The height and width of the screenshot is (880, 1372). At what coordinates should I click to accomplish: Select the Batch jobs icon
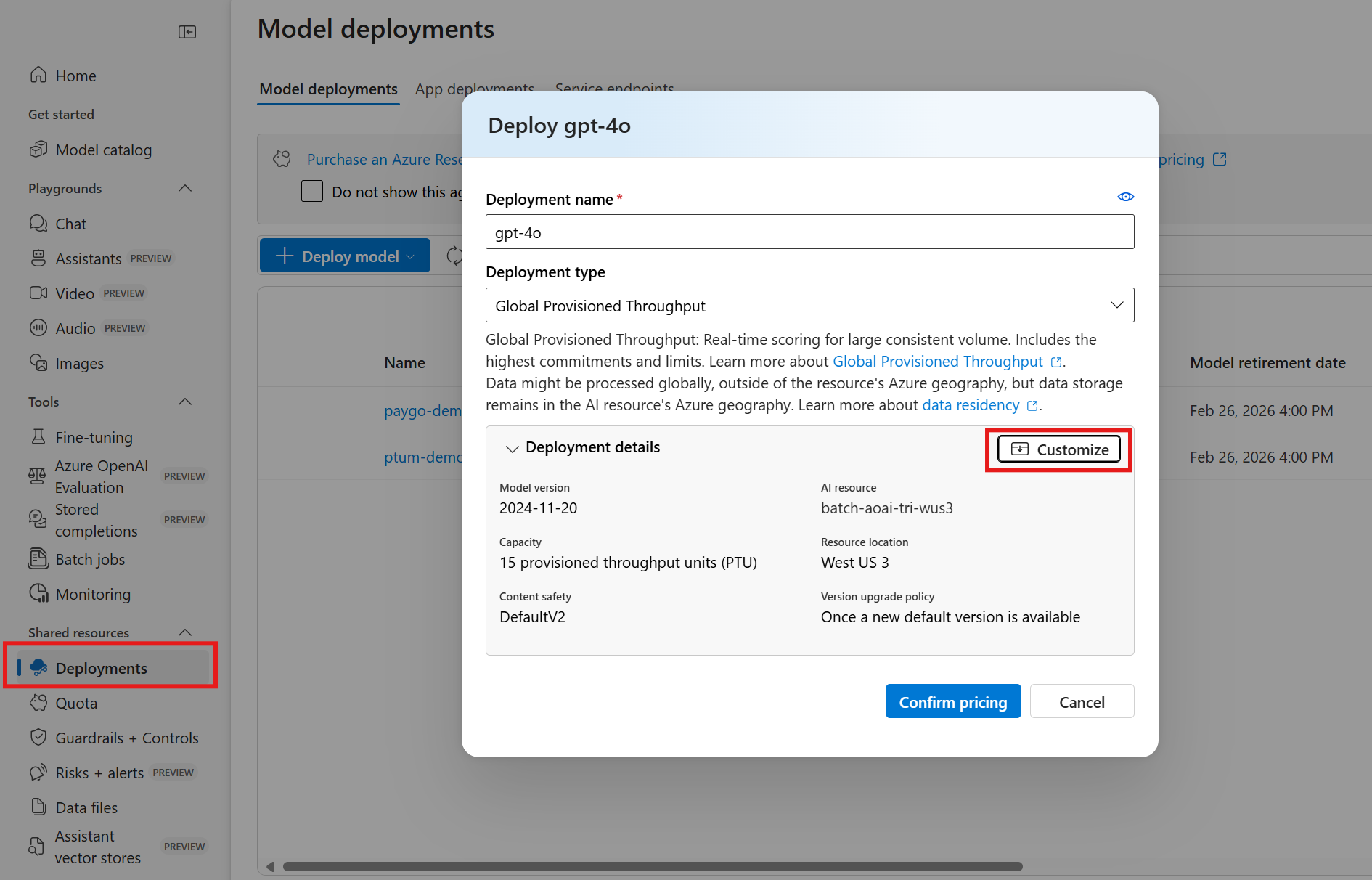tap(38, 559)
